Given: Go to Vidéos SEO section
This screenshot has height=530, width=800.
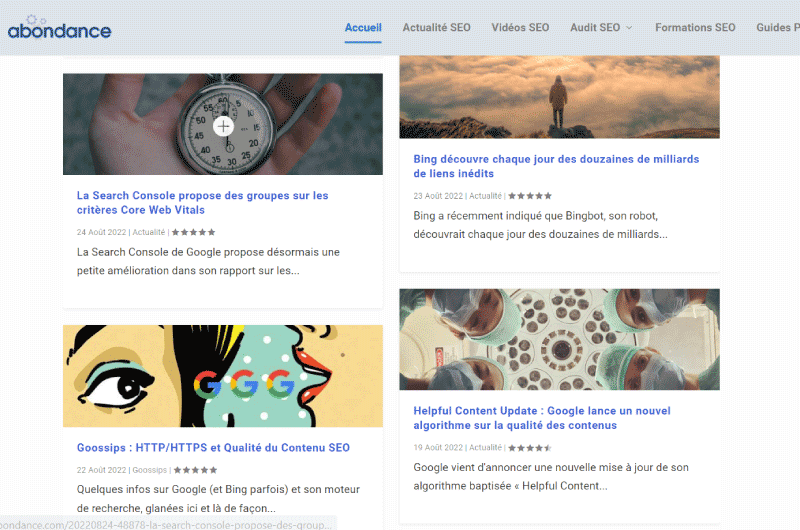Looking at the screenshot, I should 520,28.
